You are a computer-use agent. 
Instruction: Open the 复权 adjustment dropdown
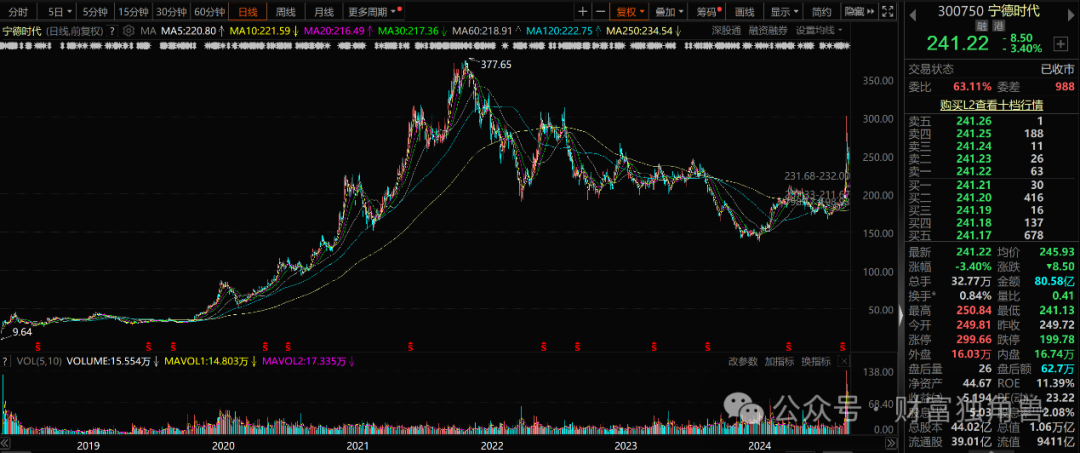point(630,12)
